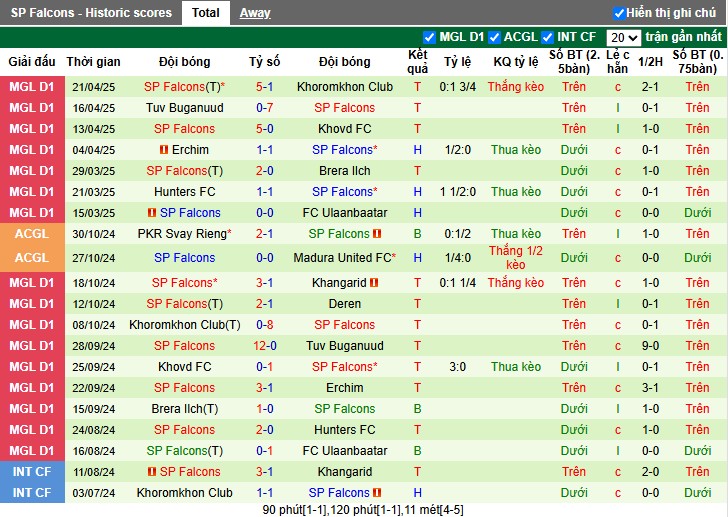The image size is (728, 517).
Task: Open Tuv Buganuud team on 16/04/25 row
Action: click(185, 108)
